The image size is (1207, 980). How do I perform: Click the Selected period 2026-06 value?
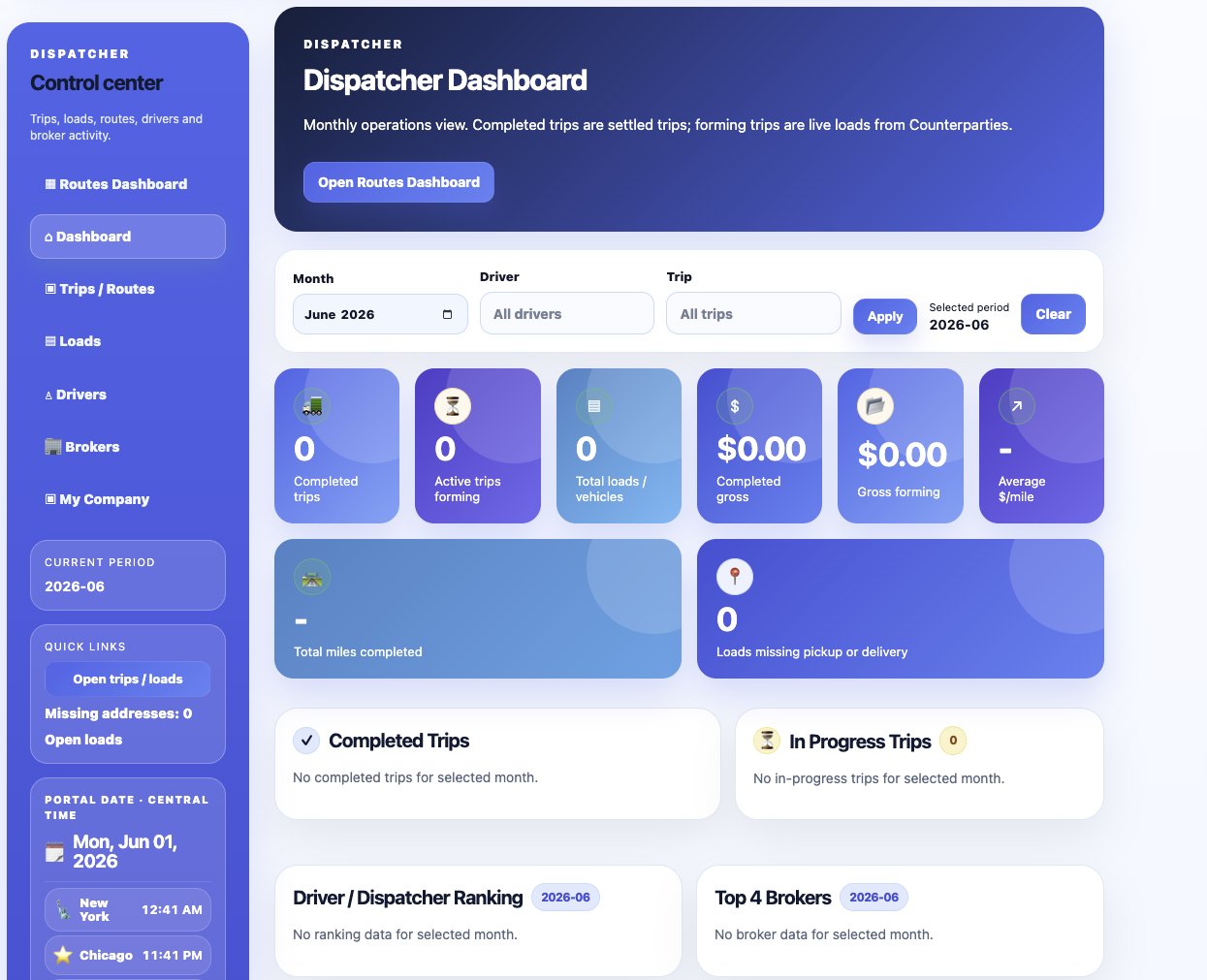[959, 325]
